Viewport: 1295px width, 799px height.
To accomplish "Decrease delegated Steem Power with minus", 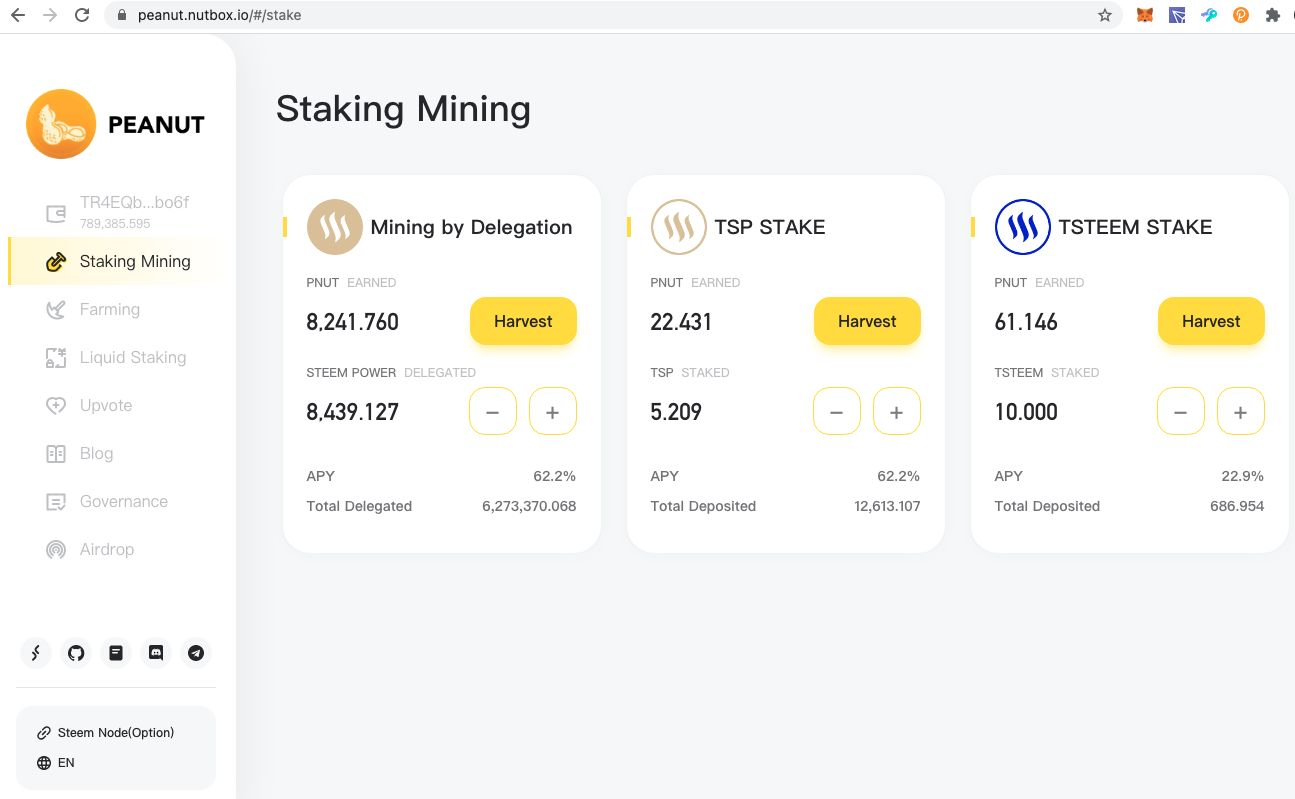I will pyautogui.click(x=493, y=411).
